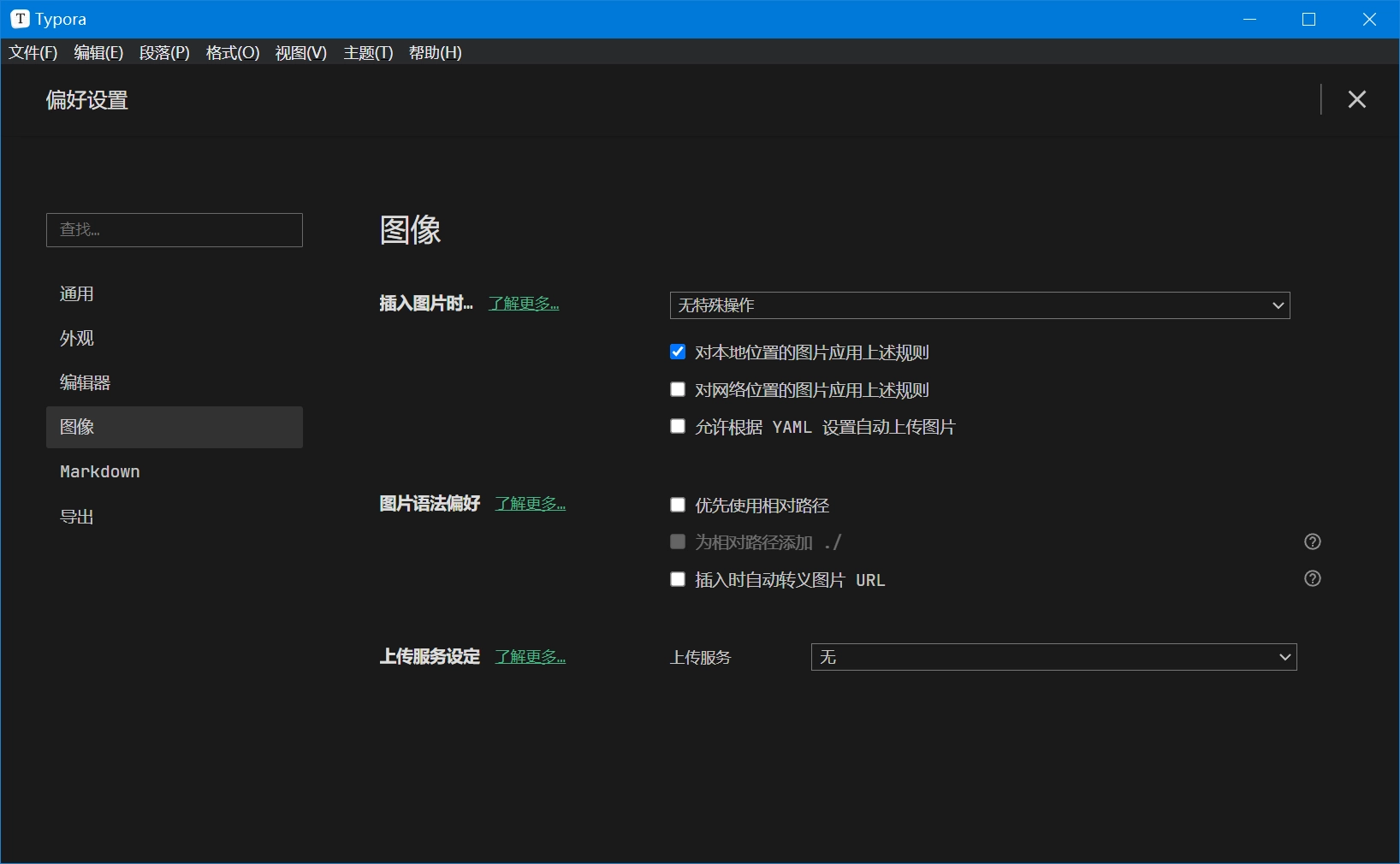Open the 格式(O) menu
1400x864 pixels.
click(x=233, y=52)
